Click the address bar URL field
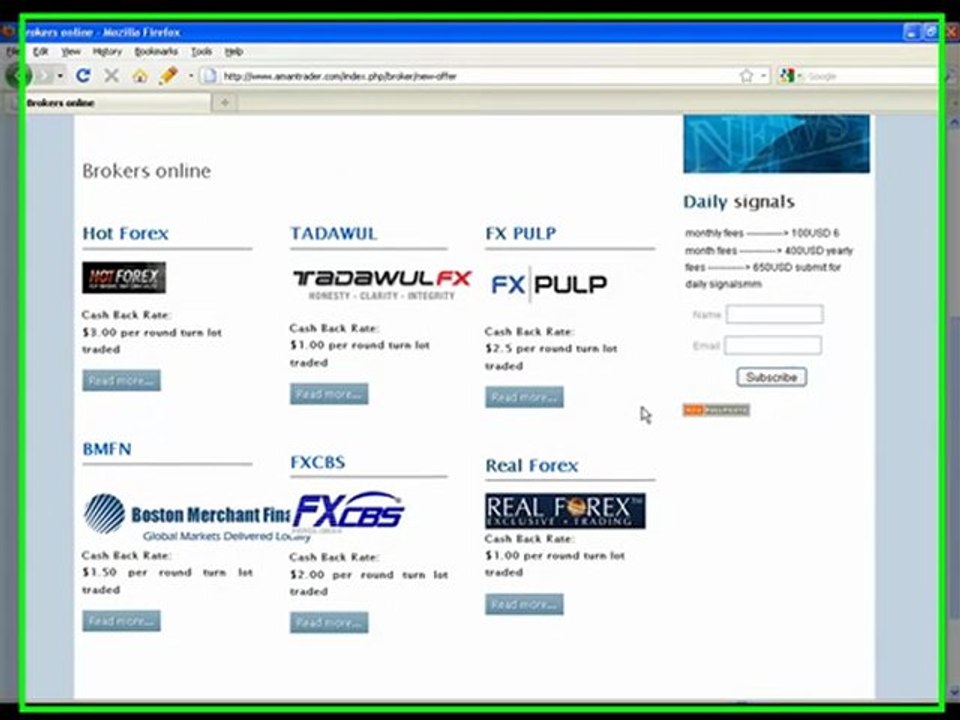The image size is (960, 720). [478, 76]
